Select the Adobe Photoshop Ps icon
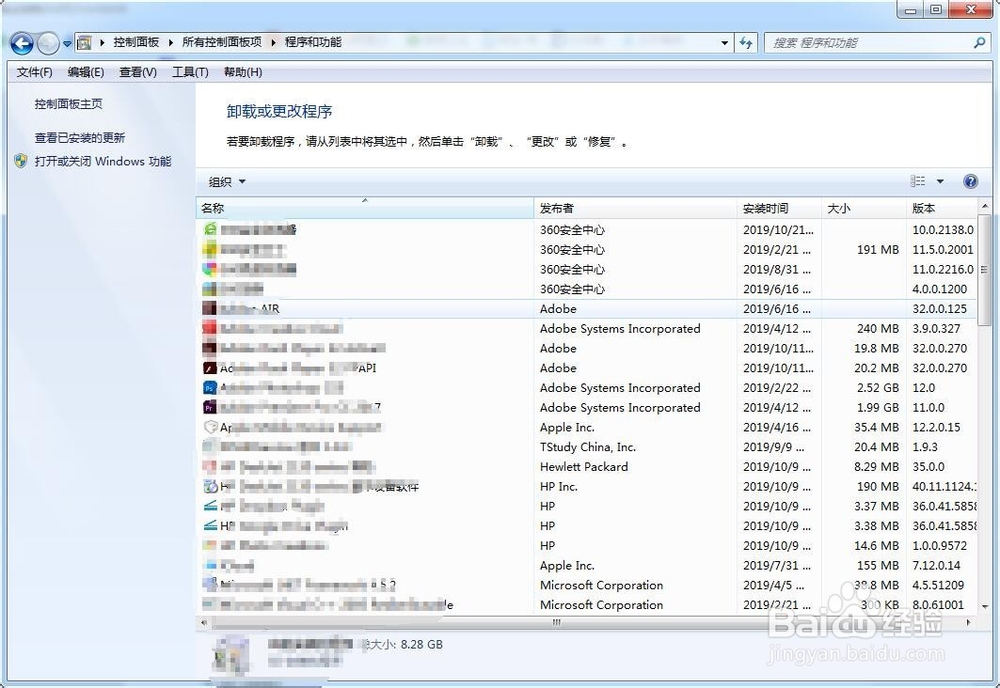 (211, 388)
